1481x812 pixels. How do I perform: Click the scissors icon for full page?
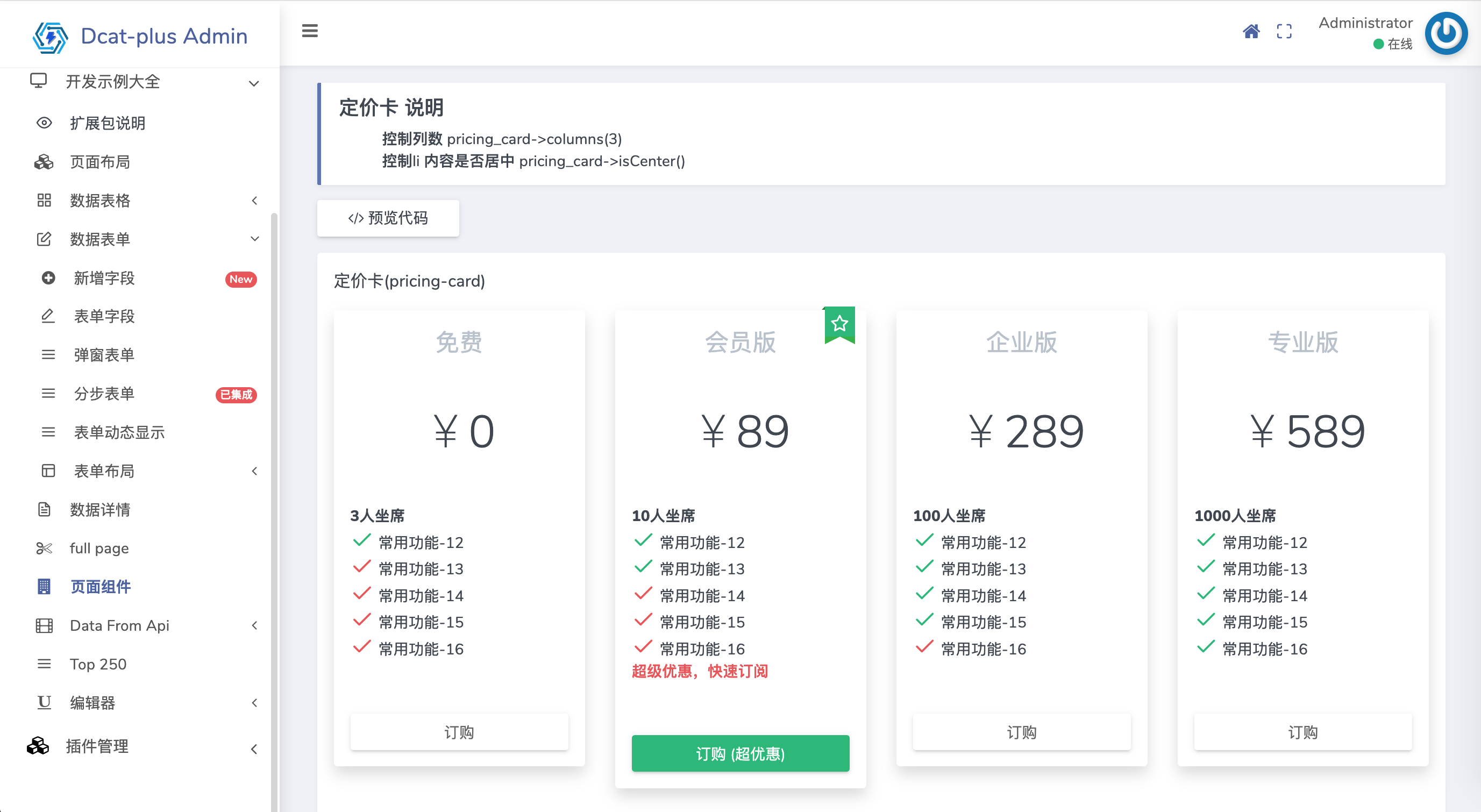(x=44, y=548)
